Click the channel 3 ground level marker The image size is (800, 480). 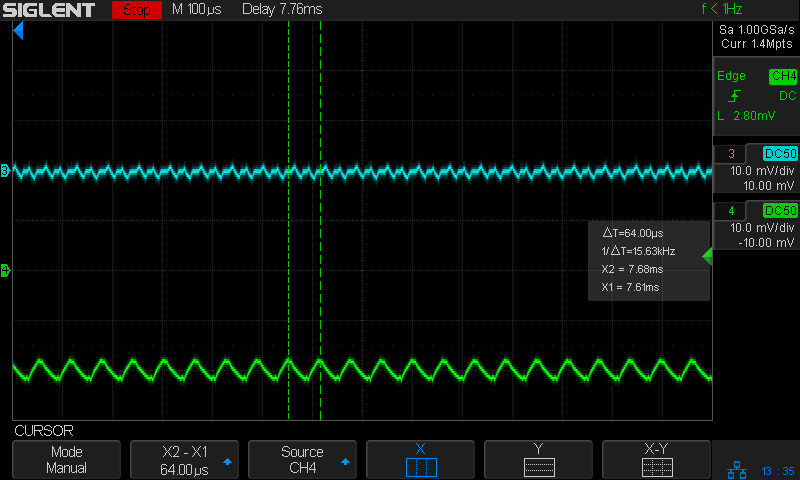[x=5, y=171]
